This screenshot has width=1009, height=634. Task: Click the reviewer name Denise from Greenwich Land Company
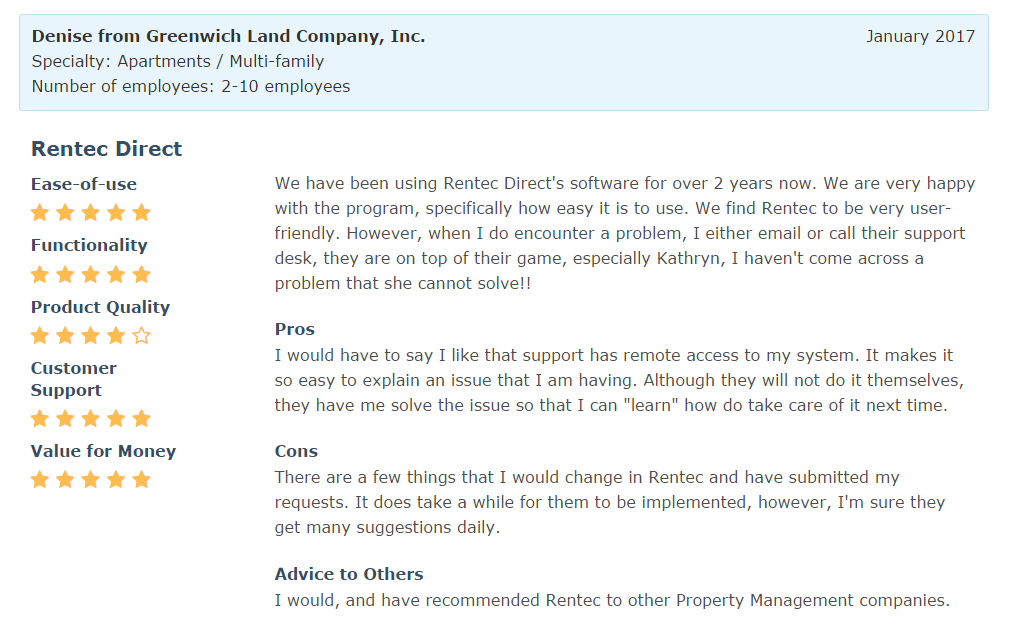click(x=228, y=36)
